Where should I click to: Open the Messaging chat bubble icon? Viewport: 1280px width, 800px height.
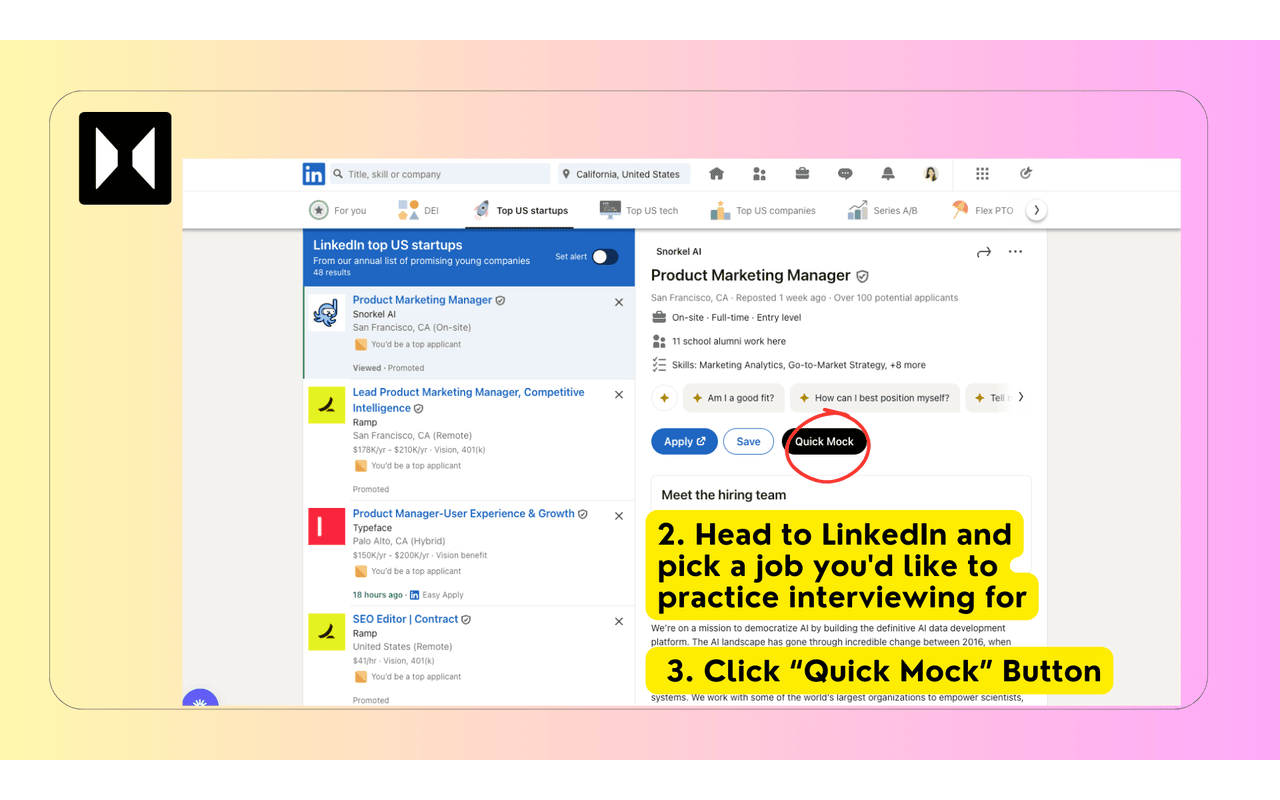[x=845, y=174]
